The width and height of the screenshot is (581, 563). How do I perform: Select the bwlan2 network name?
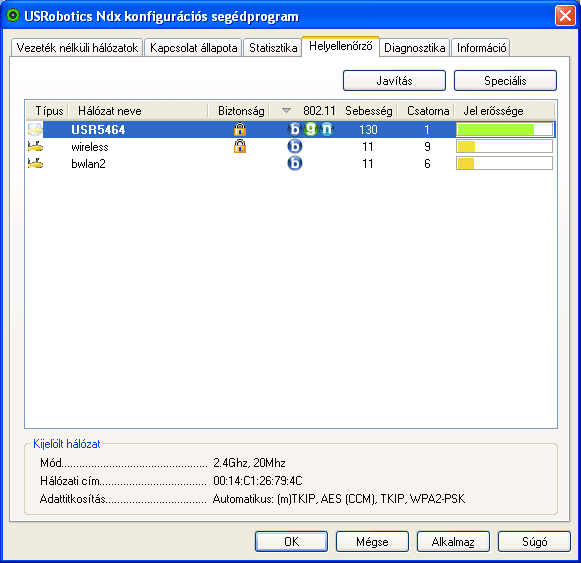[x=88, y=163]
